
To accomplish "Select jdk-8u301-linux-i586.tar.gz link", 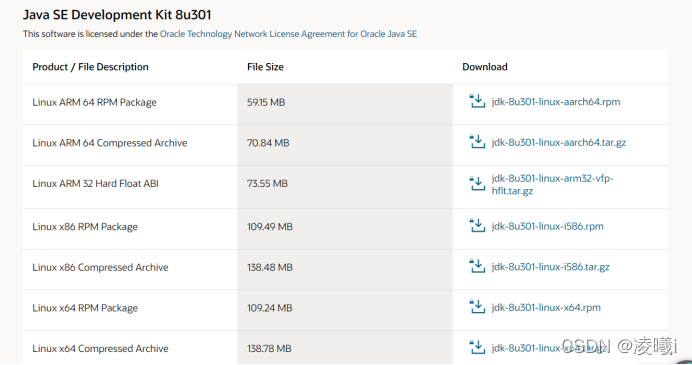I will point(550,267).
